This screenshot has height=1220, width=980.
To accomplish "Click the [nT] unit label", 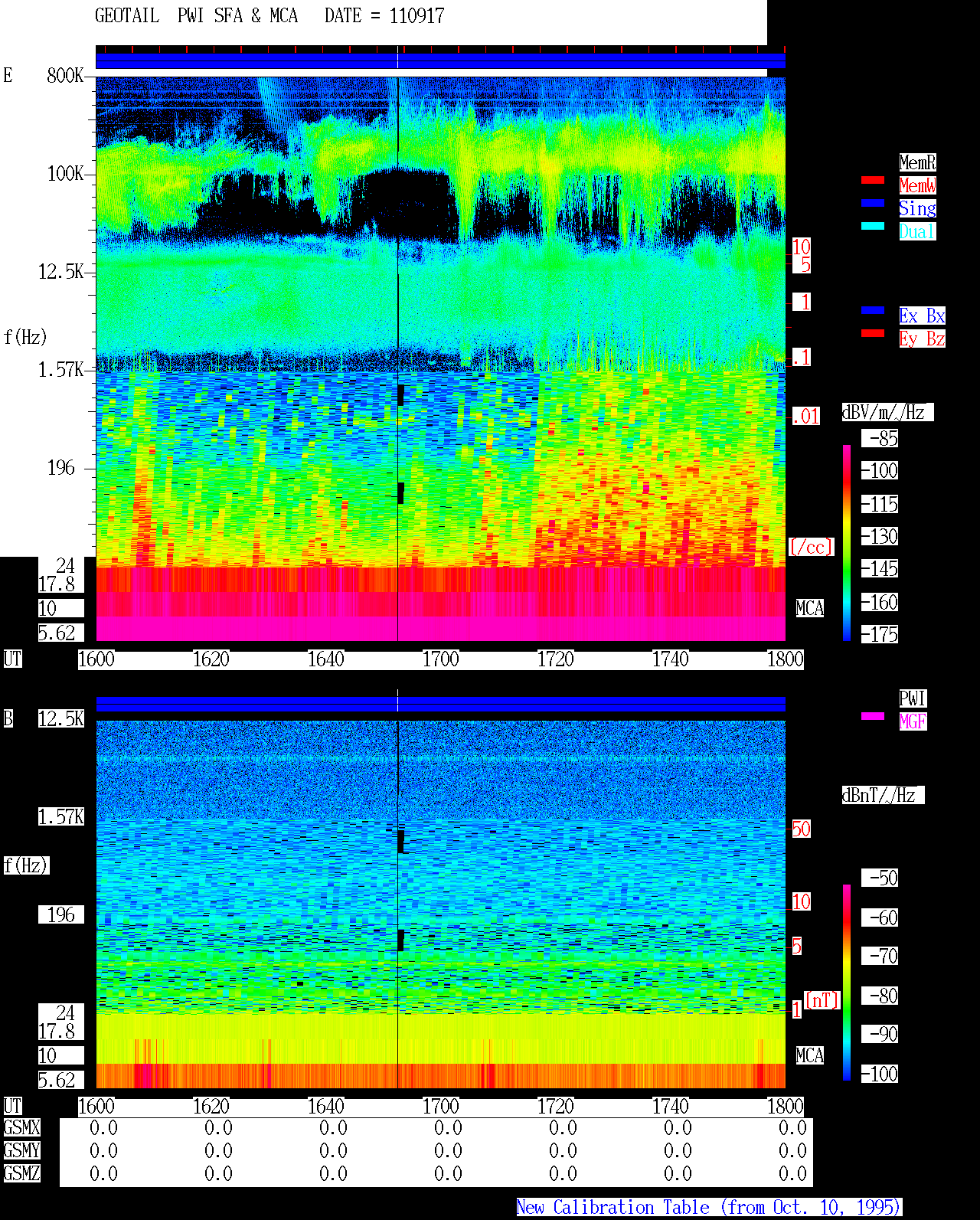I will coord(822,1000).
